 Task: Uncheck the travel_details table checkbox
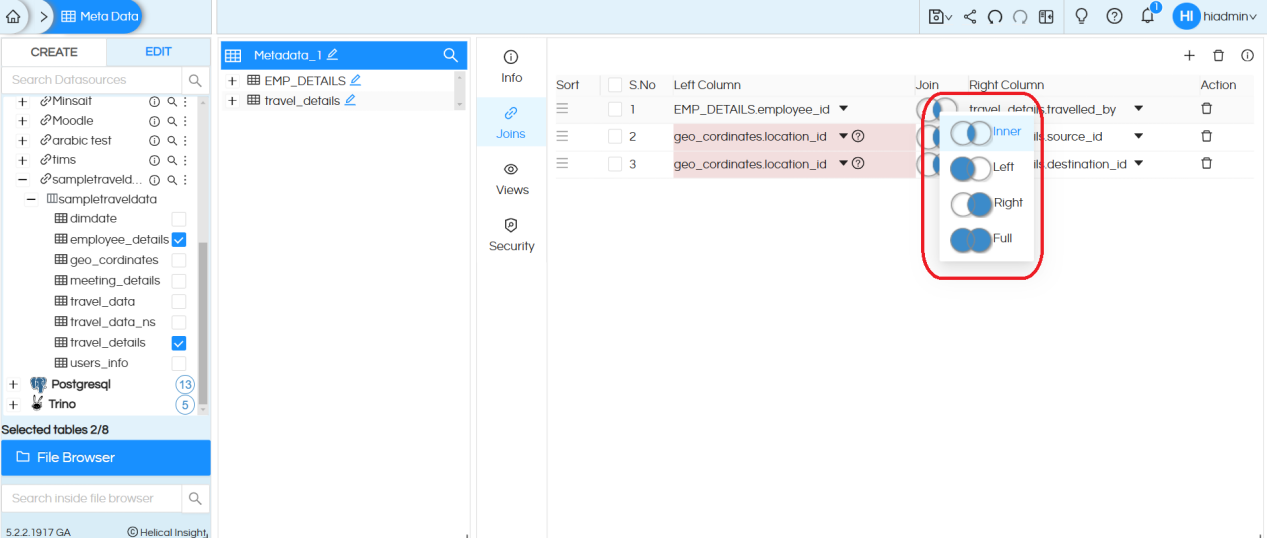coord(179,343)
